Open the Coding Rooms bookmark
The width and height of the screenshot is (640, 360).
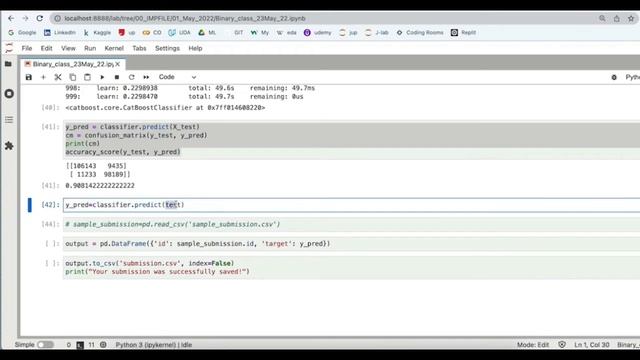[420, 32]
